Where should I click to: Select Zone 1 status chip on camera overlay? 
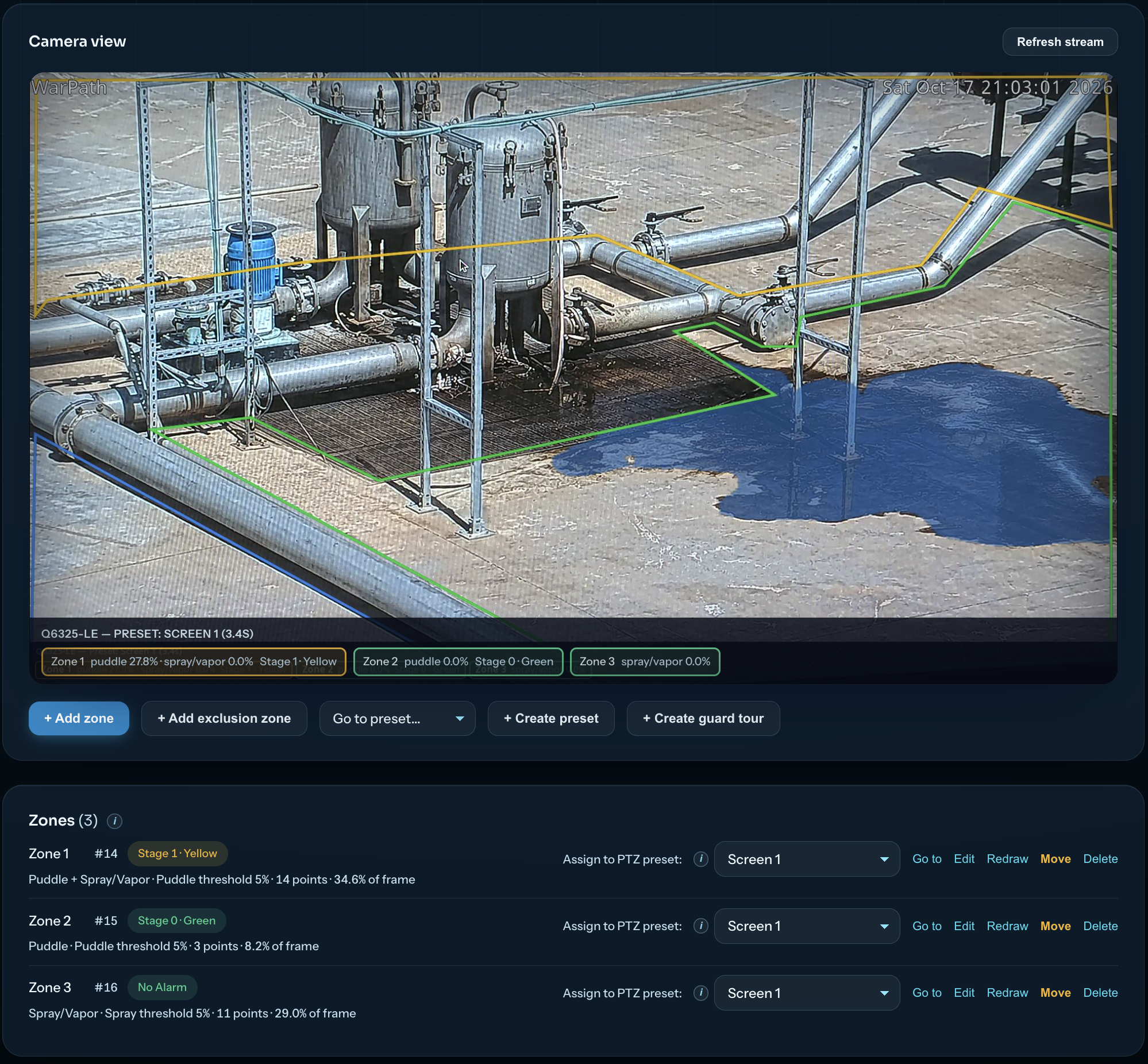coord(194,661)
